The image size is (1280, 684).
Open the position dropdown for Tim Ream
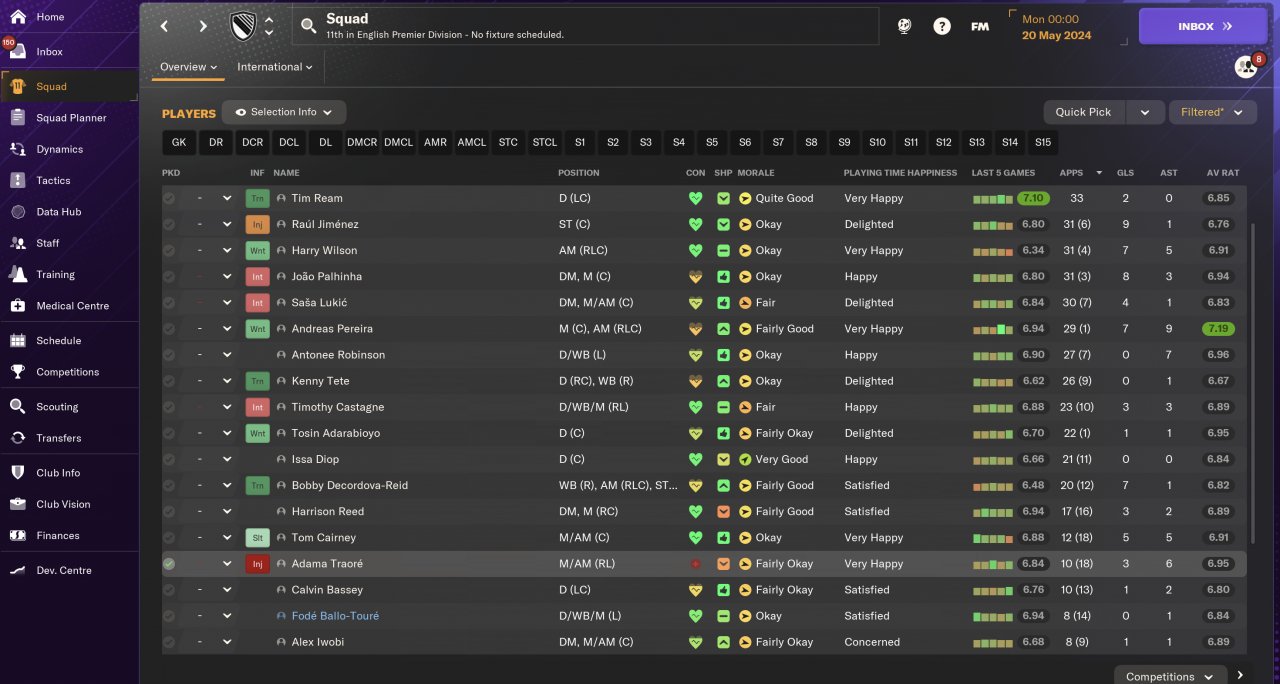click(227, 198)
